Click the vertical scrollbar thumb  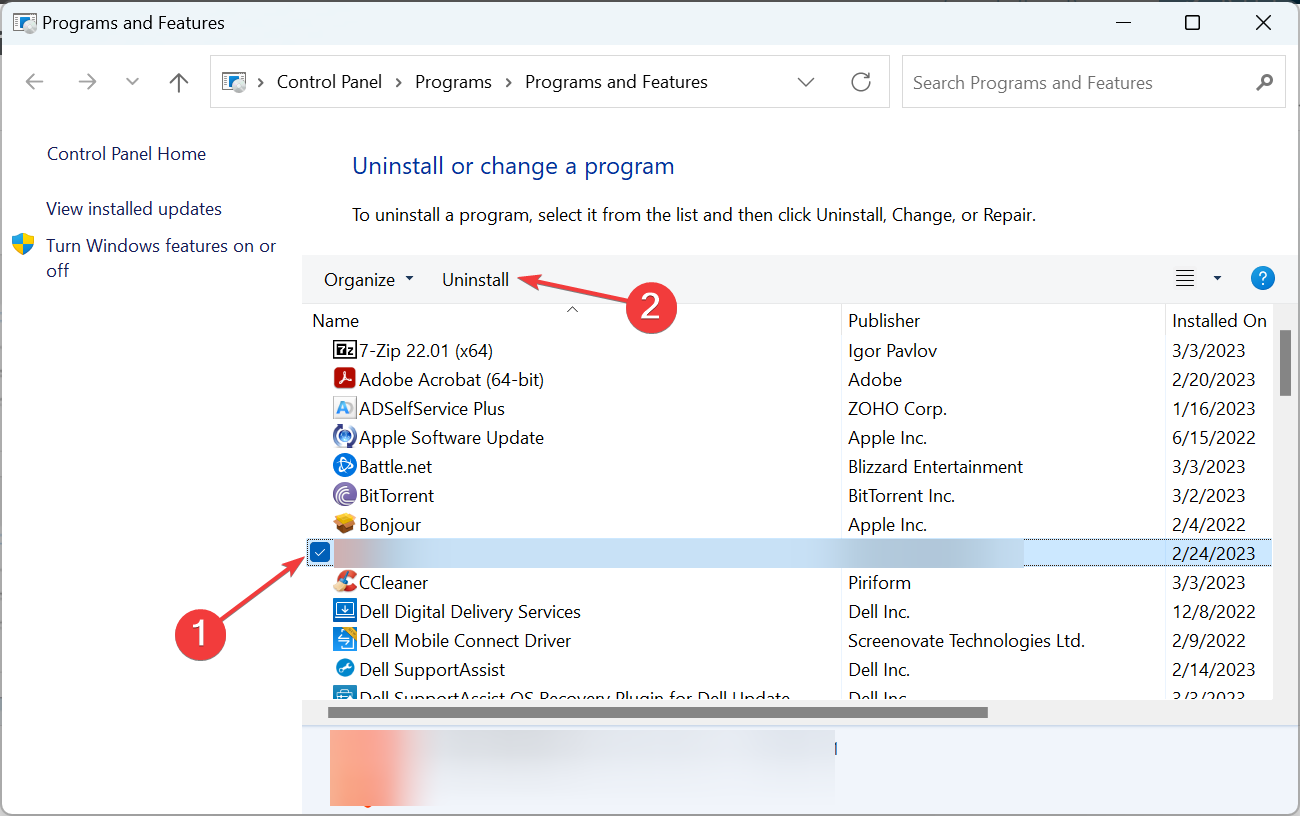pyautogui.click(x=1286, y=364)
